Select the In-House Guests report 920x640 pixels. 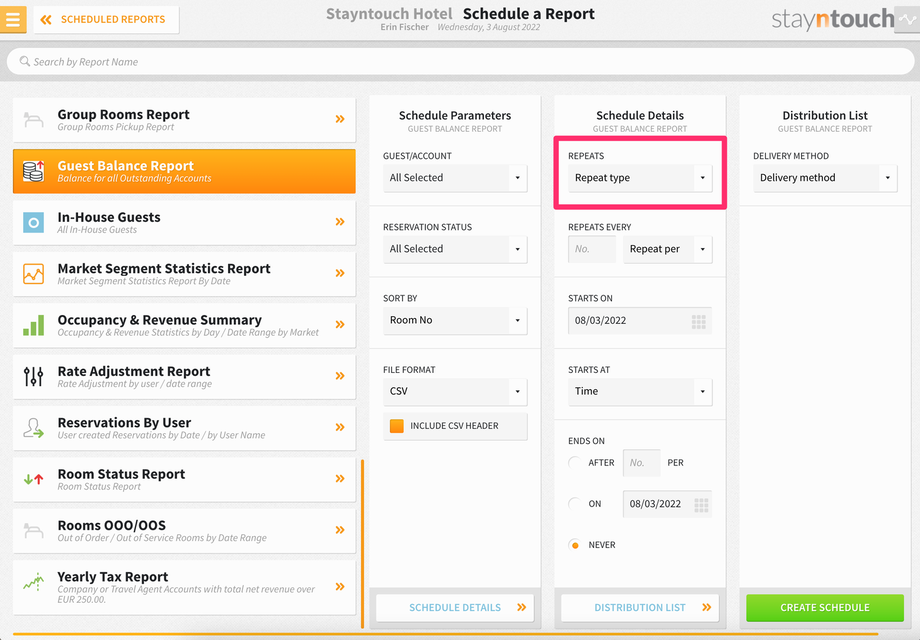(184, 222)
